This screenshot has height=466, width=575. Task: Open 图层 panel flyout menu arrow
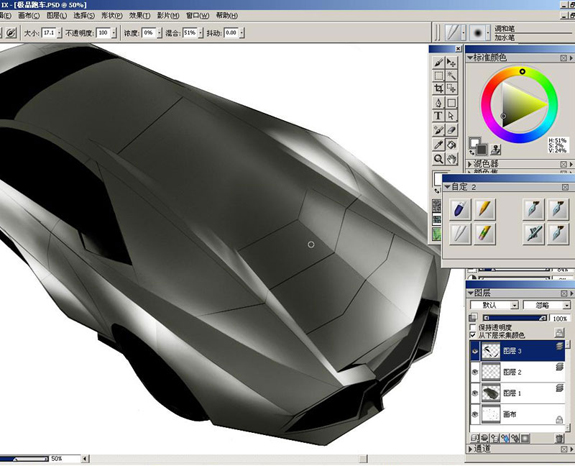click(571, 293)
